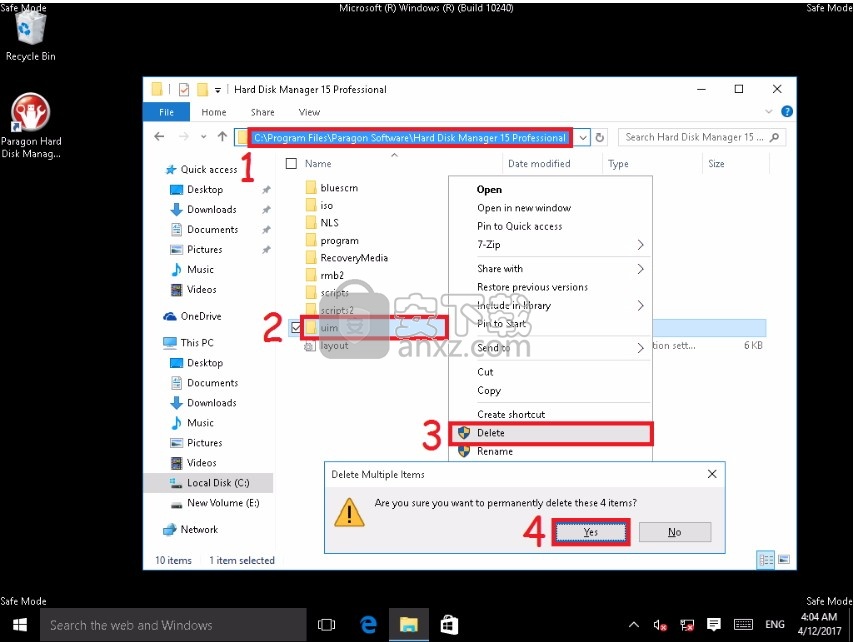Image resolution: width=854 pixels, height=642 pixels.
Task: Open the Recycle Bin desktop icon
Action: (x=30, y=35)
